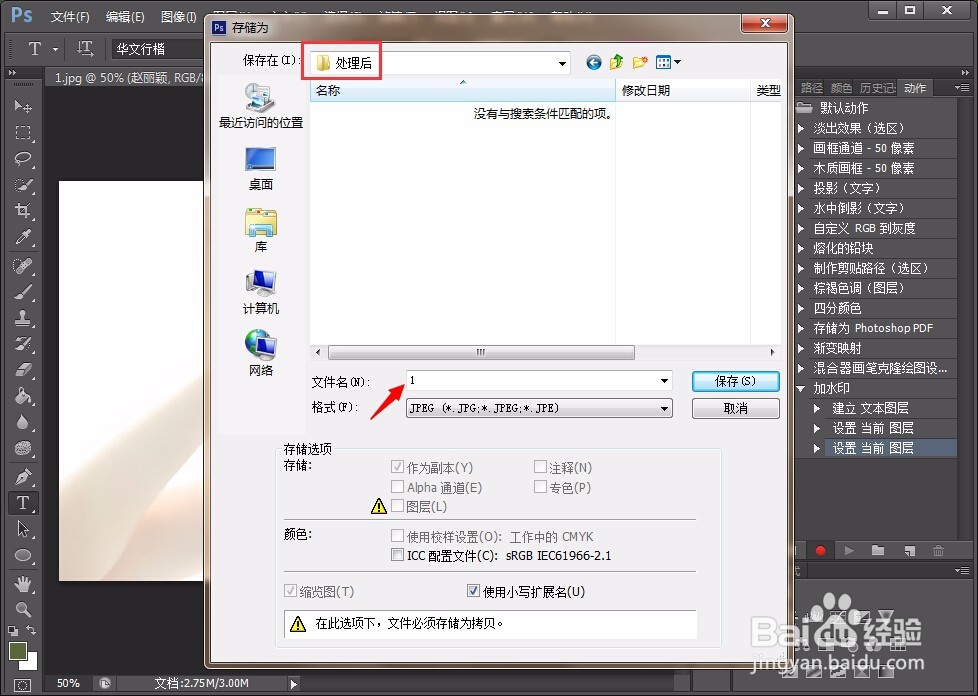The width and height of the screenshot is (978, 696).
Task: Select the Eyedropper tool
Action: point(23,236)
